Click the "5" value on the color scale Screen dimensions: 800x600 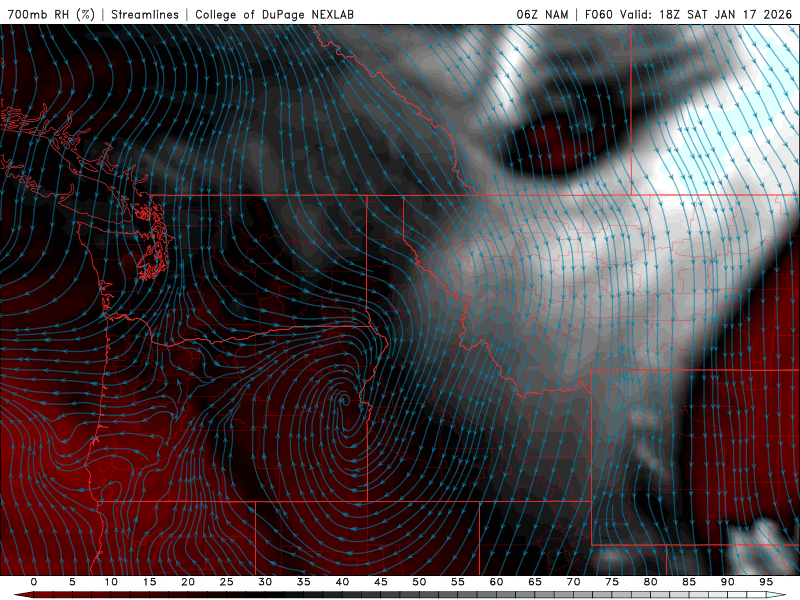coord(72,582)
